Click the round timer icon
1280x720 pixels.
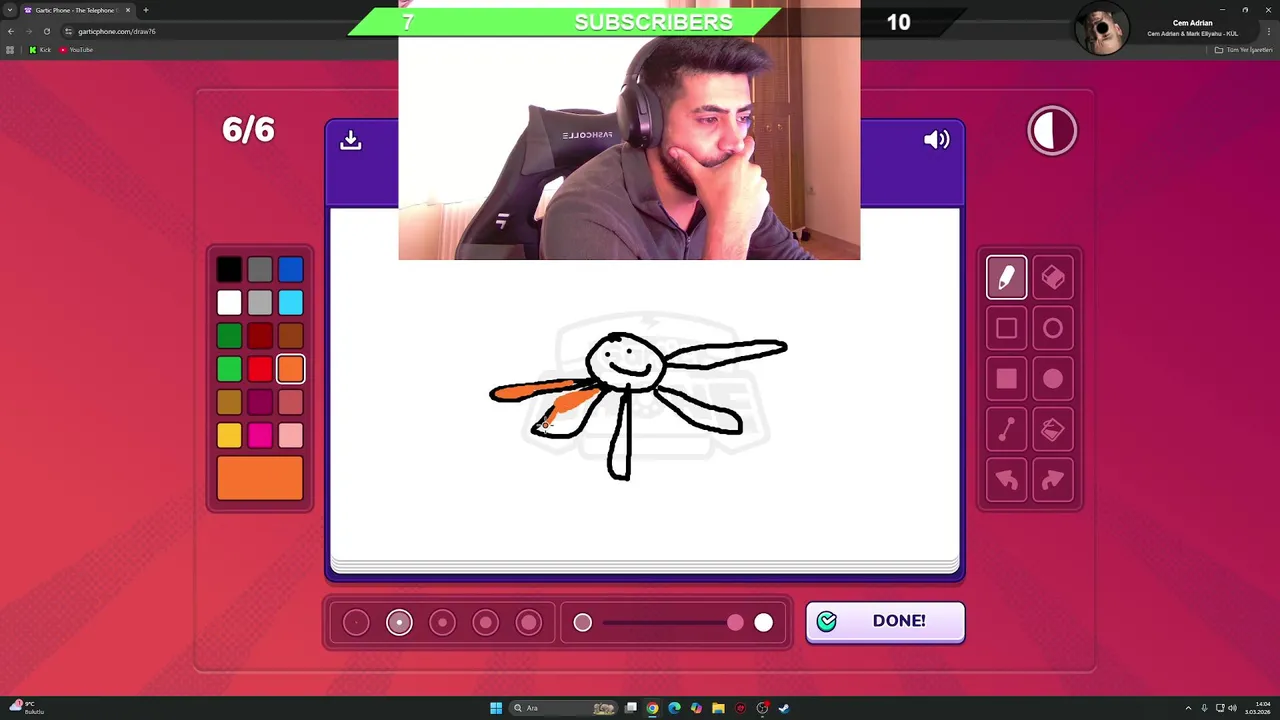coord(1052,131)
